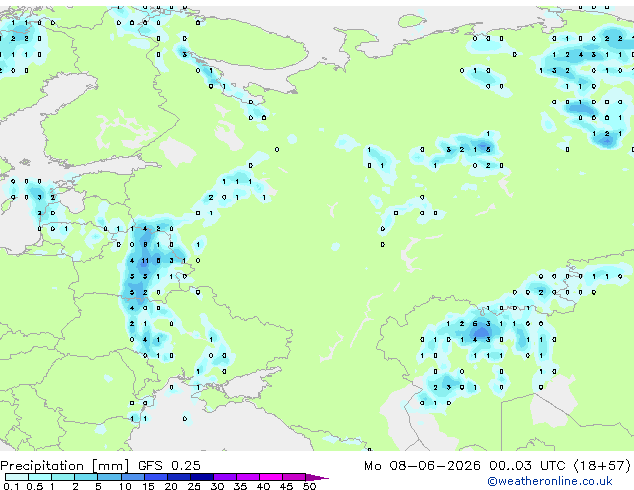Select the 5–10 mm legend color box
The height and width of the screenshot is (490, 634).
tap(109, 477)
